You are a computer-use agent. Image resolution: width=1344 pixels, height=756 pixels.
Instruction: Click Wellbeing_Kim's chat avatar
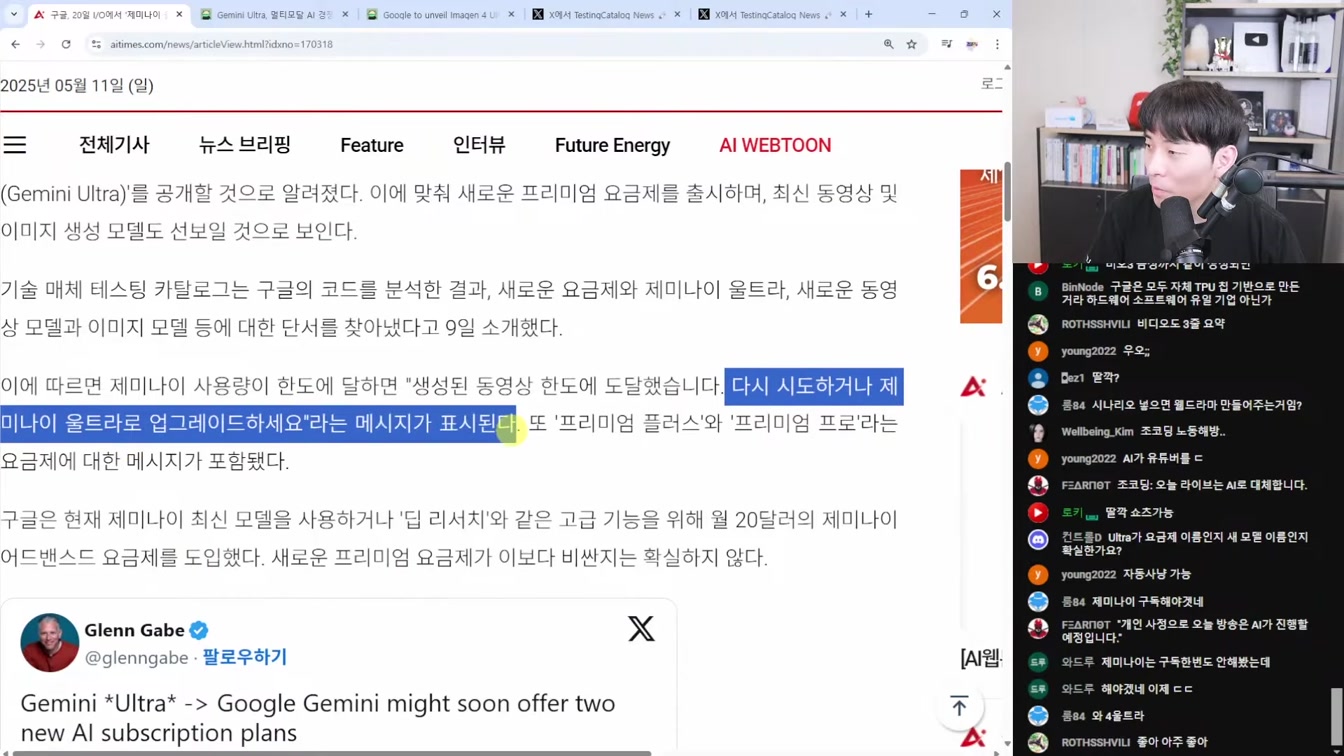click(1038, 432)
